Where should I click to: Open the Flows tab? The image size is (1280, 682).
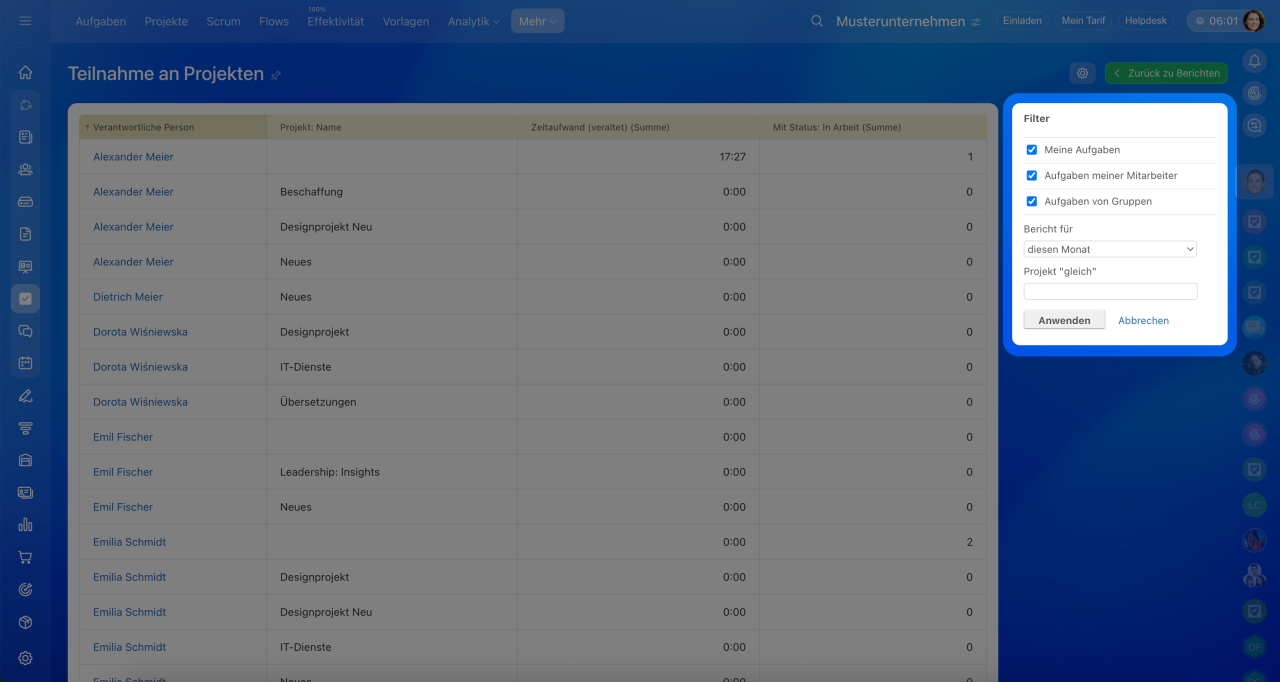coord(274,21)
